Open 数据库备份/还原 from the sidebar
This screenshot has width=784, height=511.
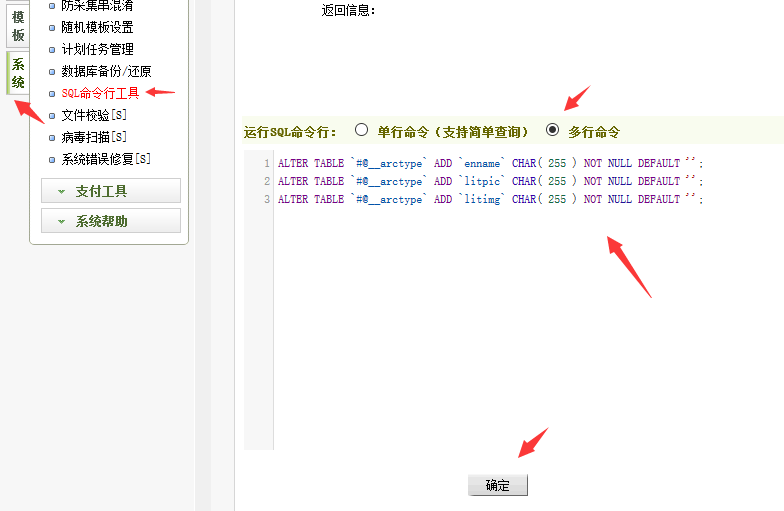106,71
